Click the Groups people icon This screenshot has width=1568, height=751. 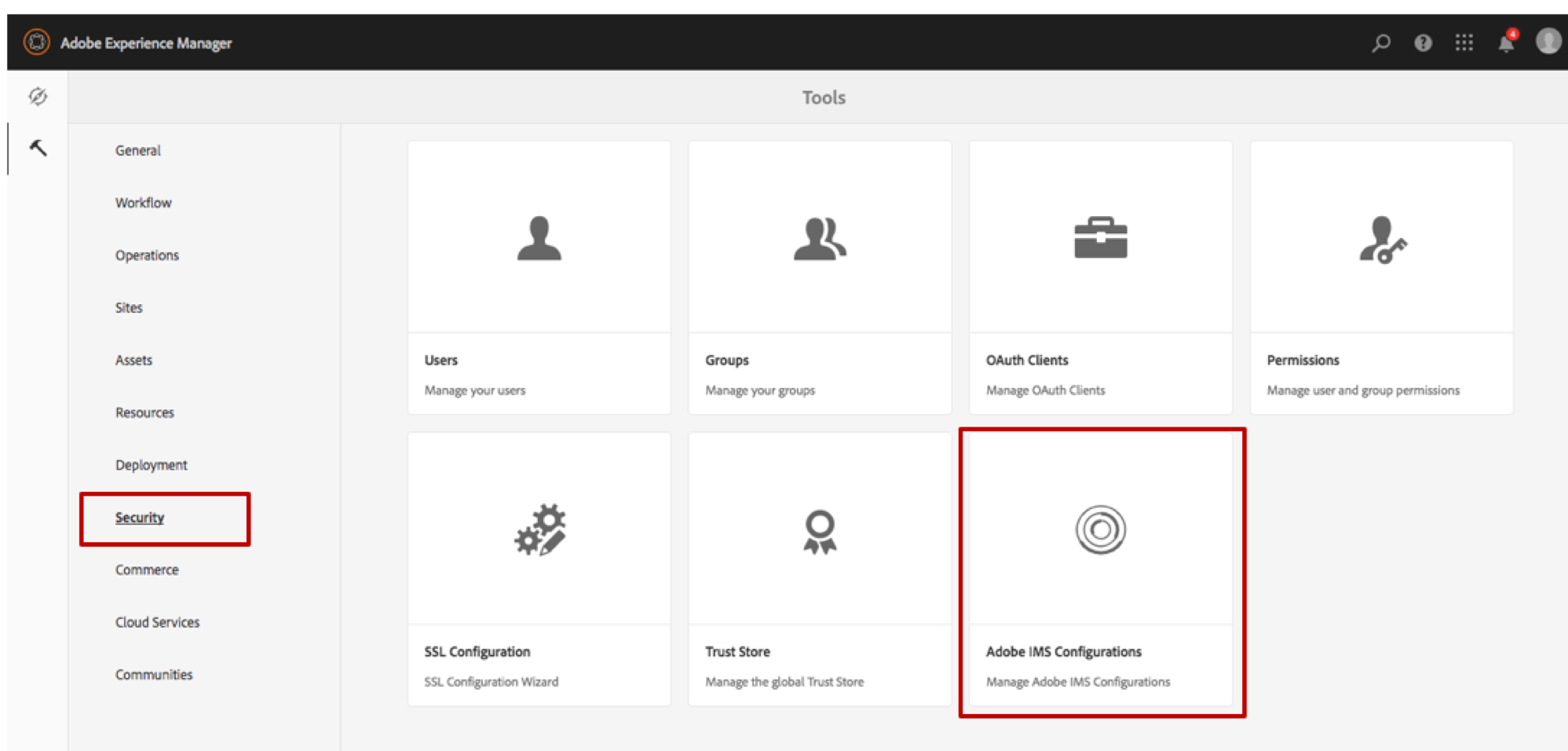[x=820, y=238]
